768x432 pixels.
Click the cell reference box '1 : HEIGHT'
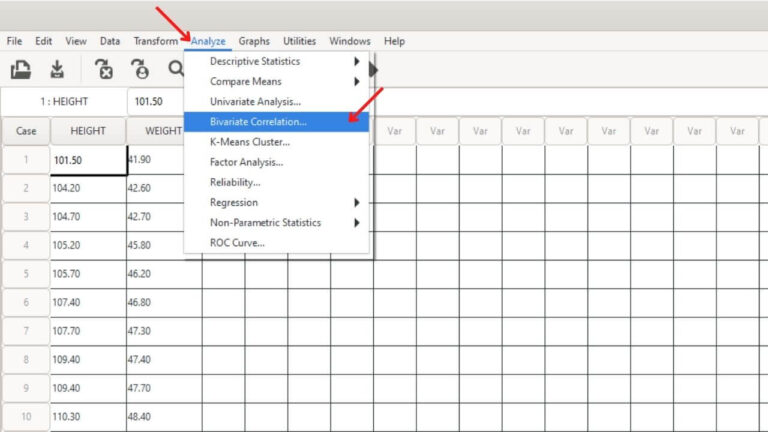click(x=64, y=101)
